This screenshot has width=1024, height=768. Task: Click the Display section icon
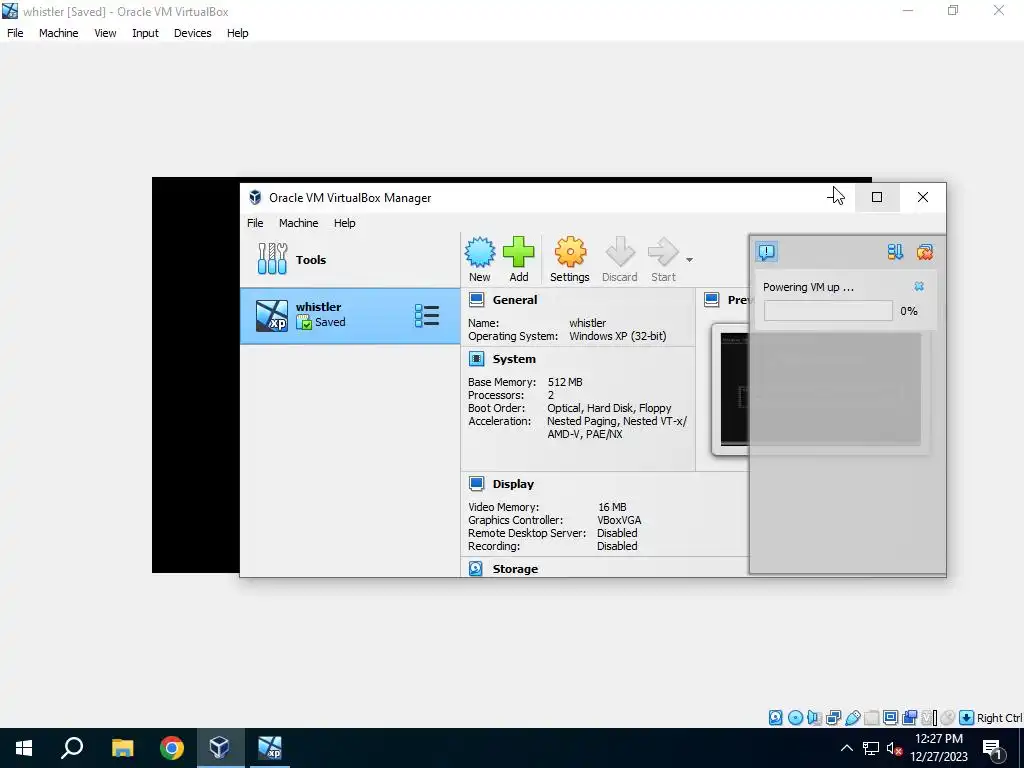477,484
